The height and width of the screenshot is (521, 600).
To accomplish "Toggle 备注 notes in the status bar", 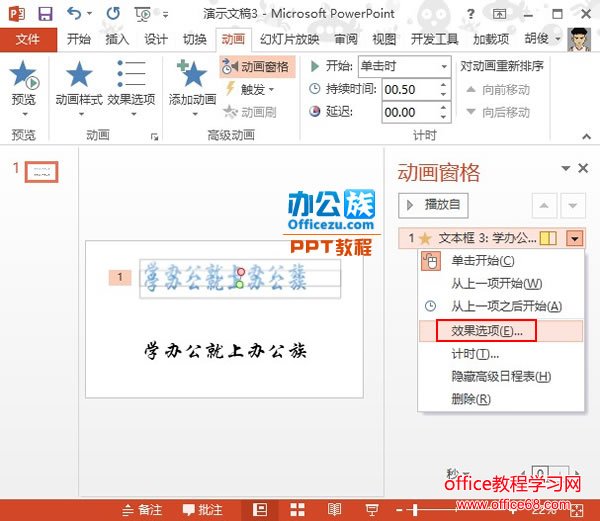I will point(142,510).
